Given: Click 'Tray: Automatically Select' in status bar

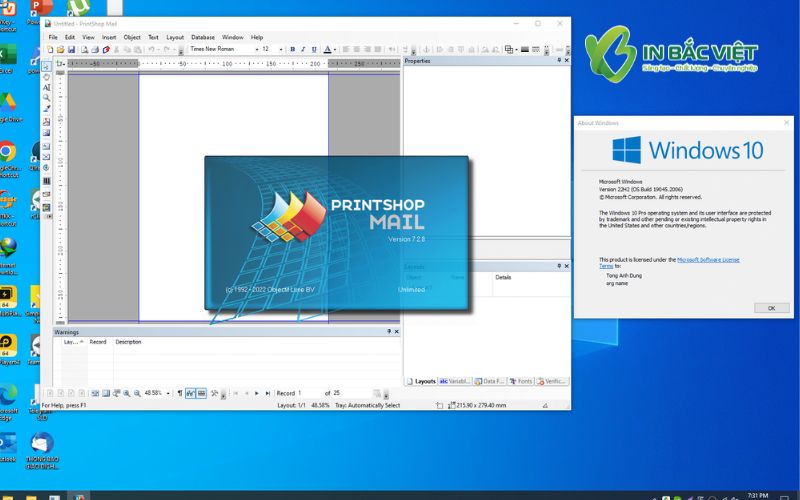Looking at the screenshot, I should click(x=367, y=405).
